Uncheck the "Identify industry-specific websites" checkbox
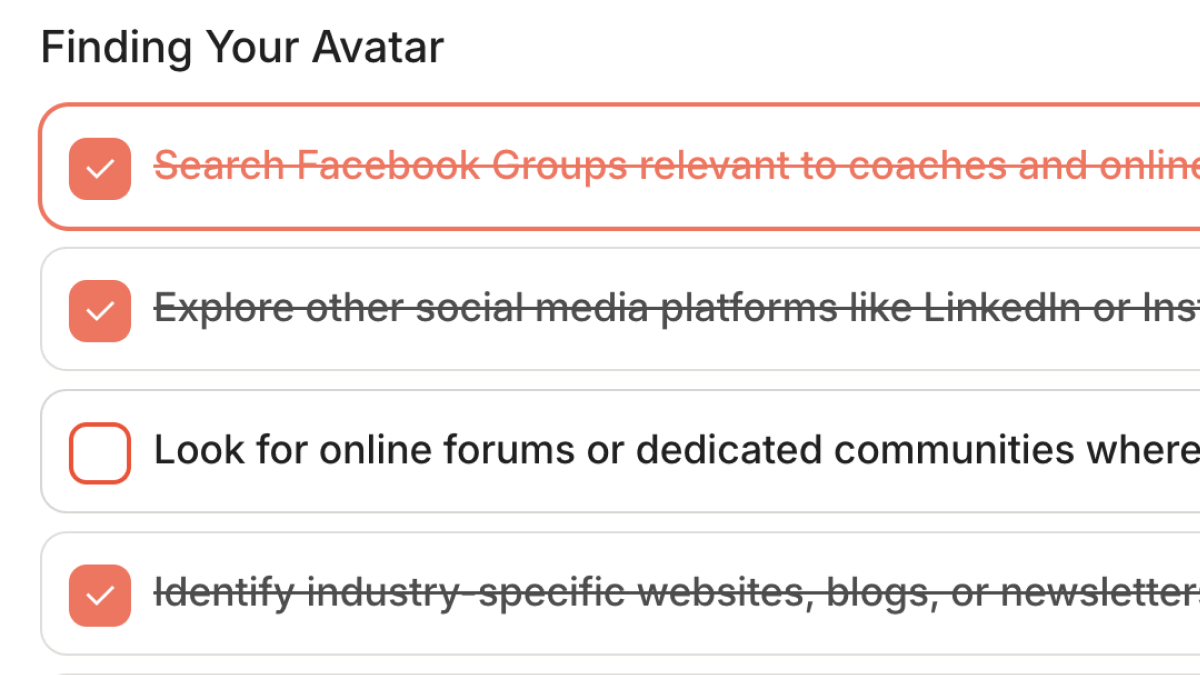Screen dimensions: 1200x675 100,595
